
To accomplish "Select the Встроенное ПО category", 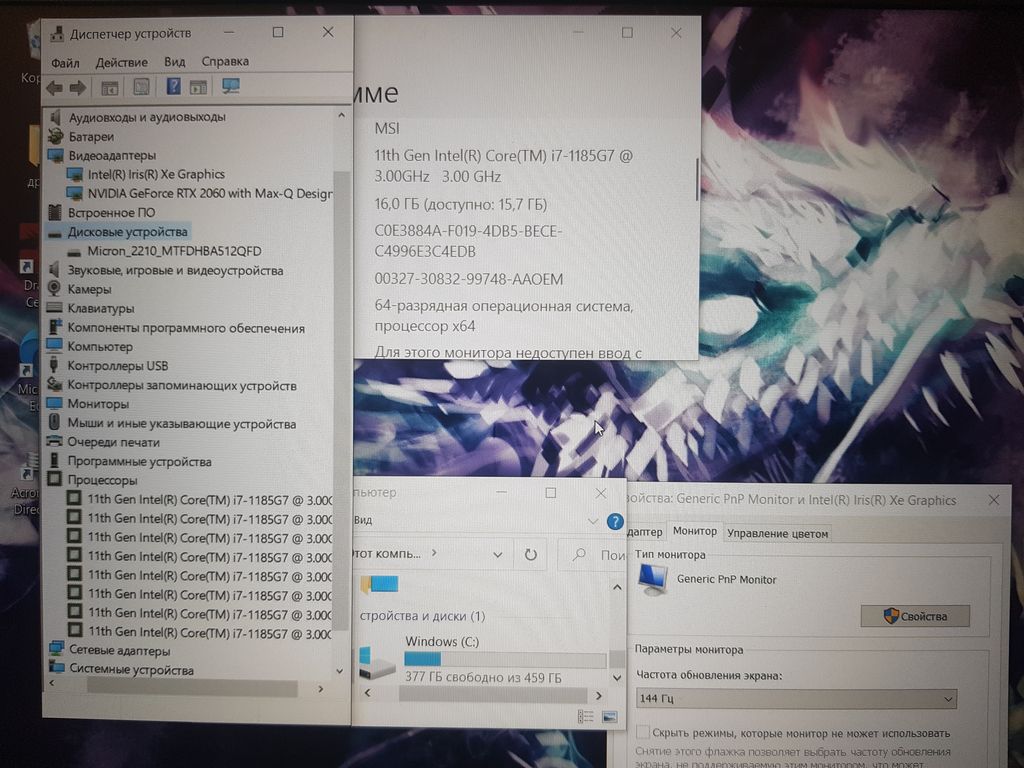I will coord(112,213).
